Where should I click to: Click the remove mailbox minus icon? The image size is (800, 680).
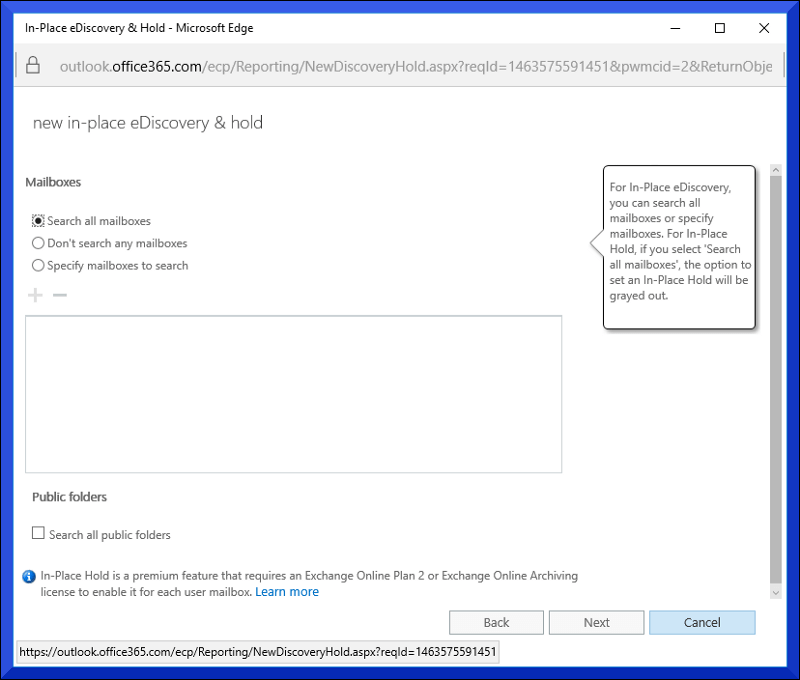(x=60, y=295)
